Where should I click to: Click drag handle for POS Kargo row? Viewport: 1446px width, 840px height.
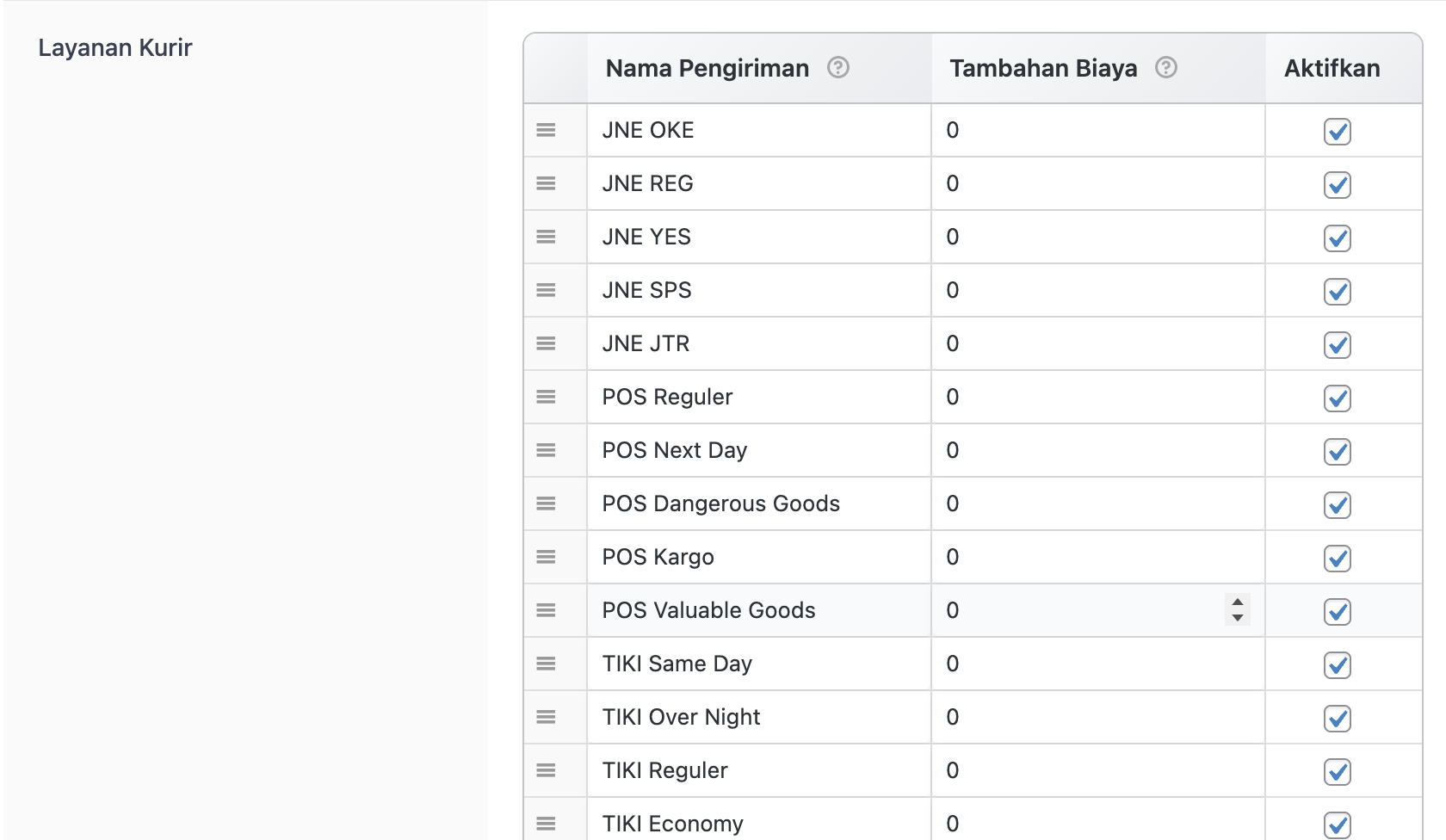pyautogui.click(x=546, y=557)
